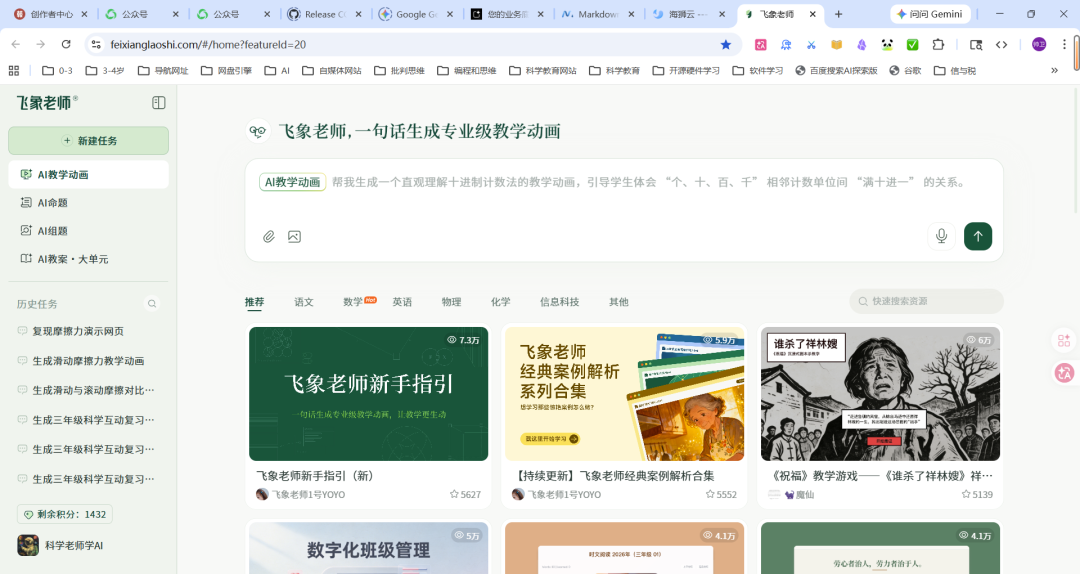Click the paperclip attachment icon
The image size is (1080, 574).
coord(269,236)
